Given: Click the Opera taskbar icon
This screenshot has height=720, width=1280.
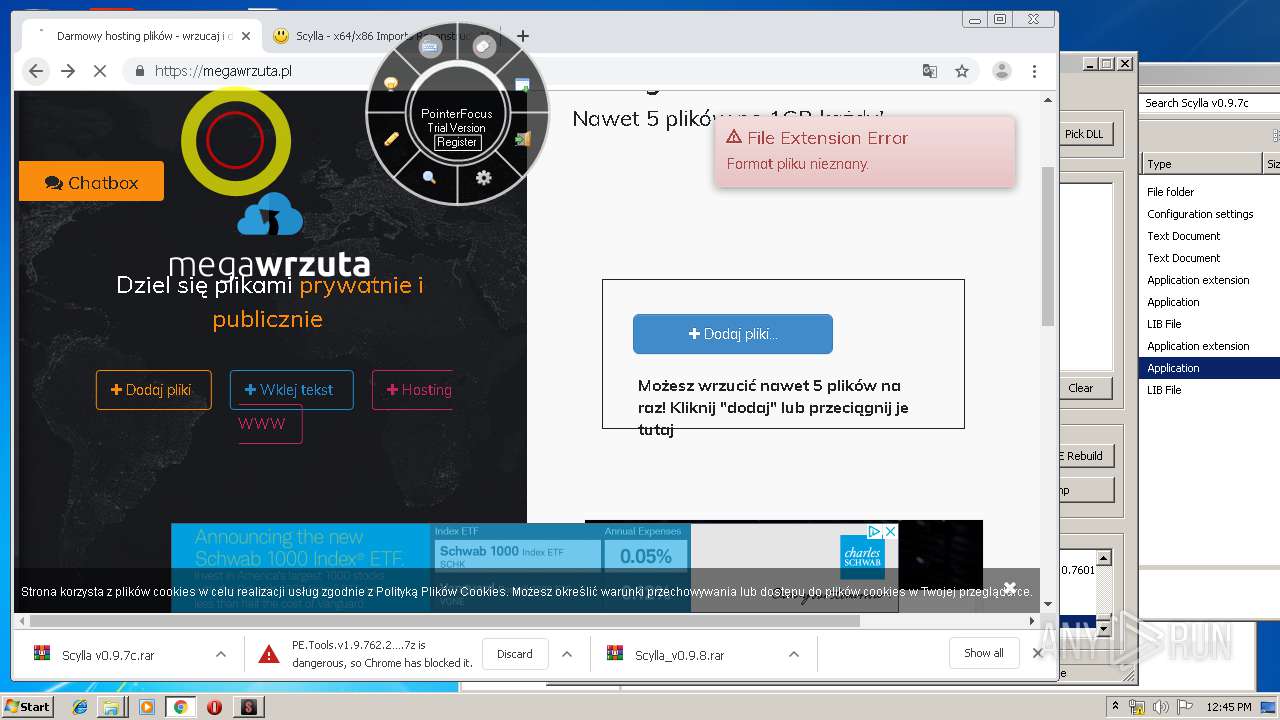Looking at the screenshot, I should point(214,707).
